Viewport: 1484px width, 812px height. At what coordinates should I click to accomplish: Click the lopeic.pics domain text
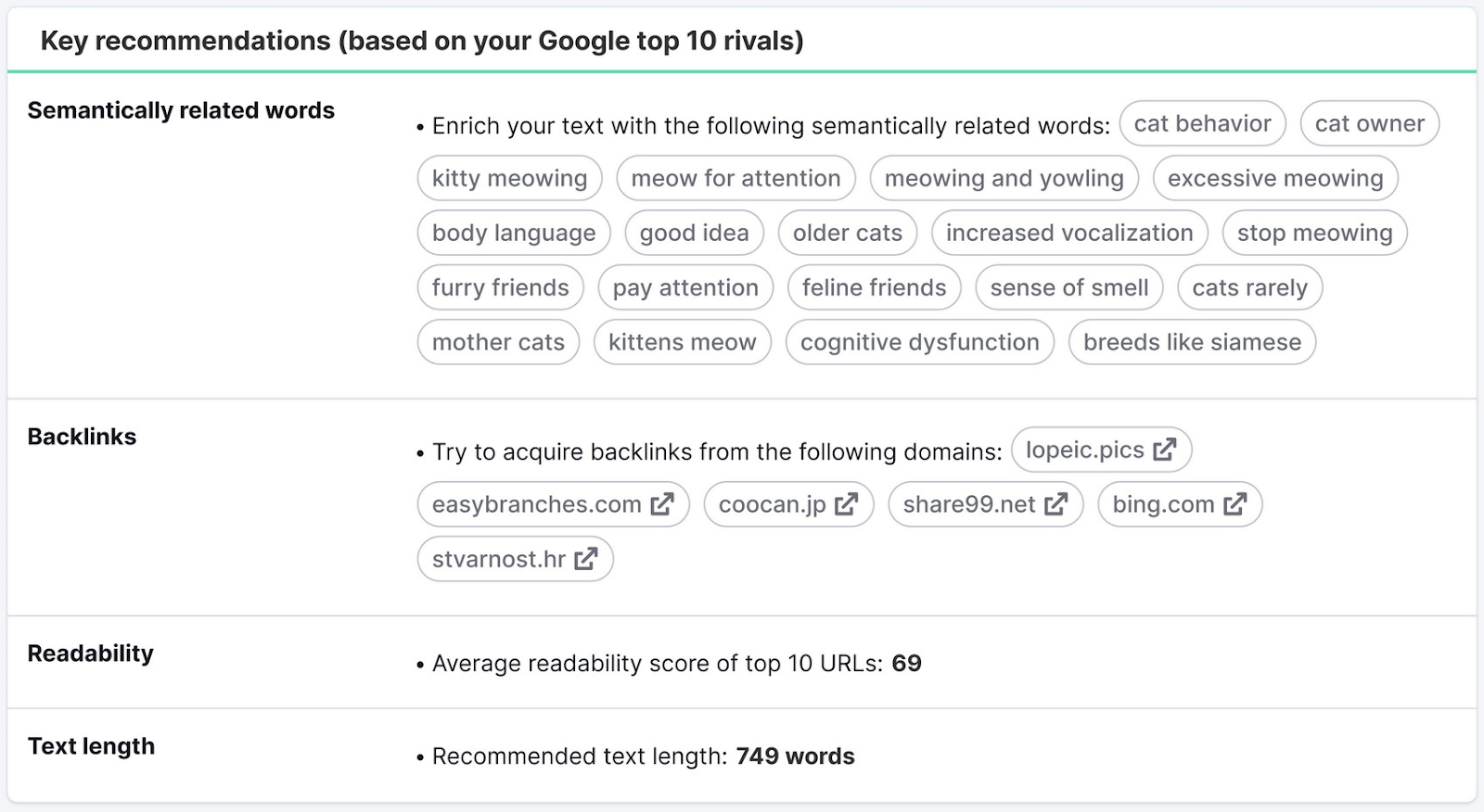1084,450
